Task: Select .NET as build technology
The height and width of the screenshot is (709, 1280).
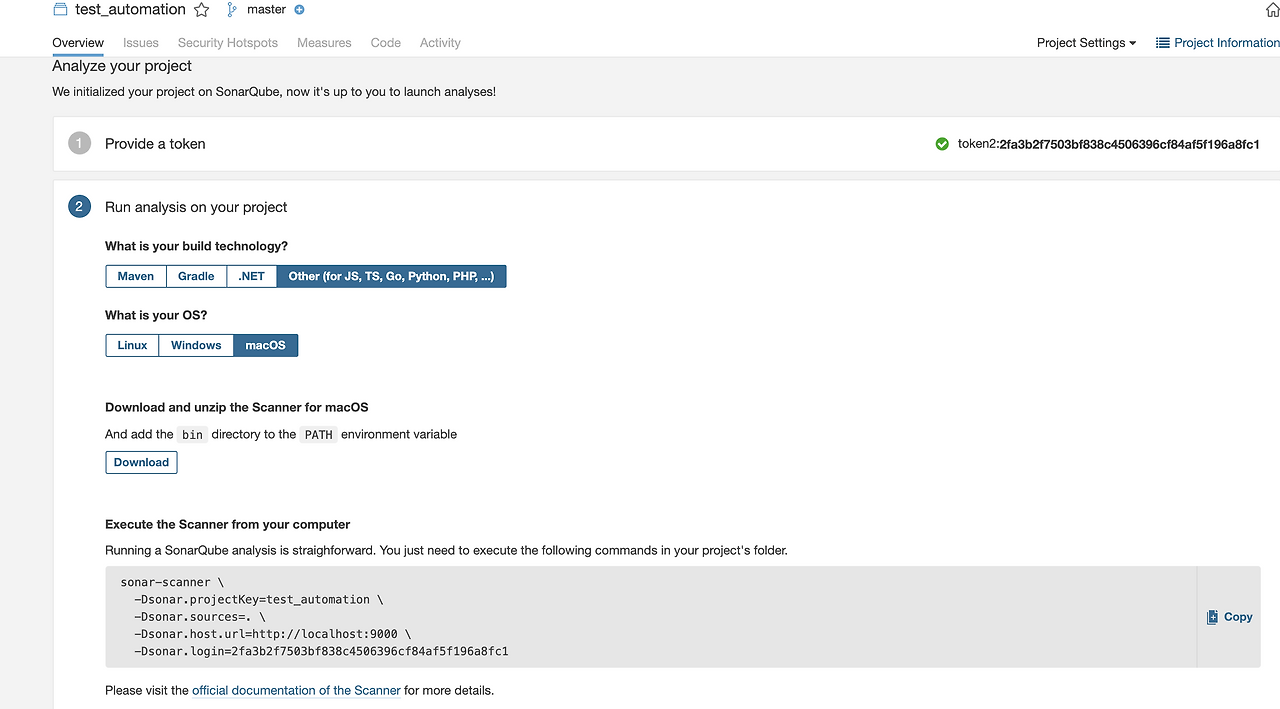Action: (252, 276)
